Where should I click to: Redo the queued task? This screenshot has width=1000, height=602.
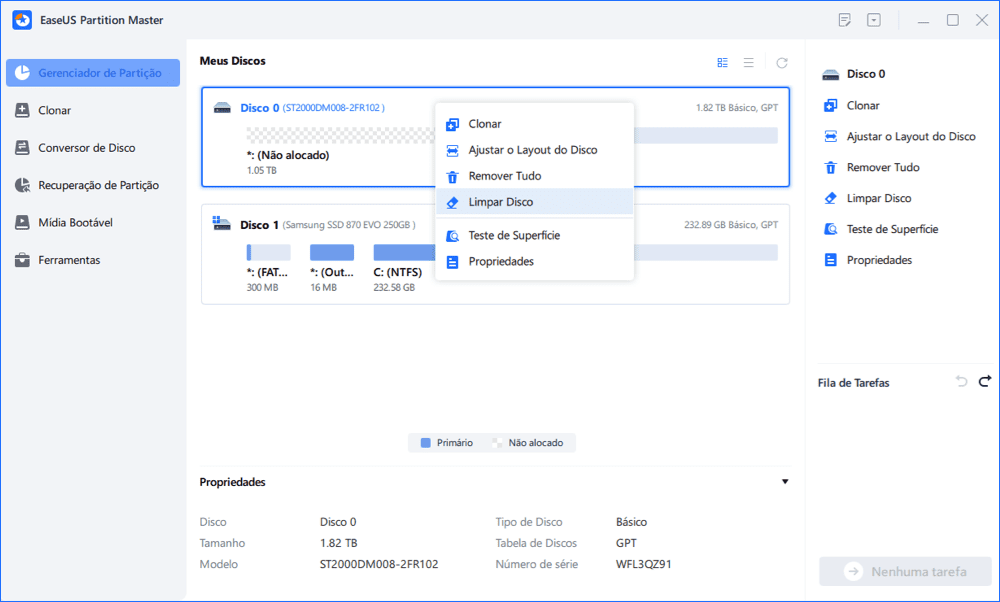(985, 381)
